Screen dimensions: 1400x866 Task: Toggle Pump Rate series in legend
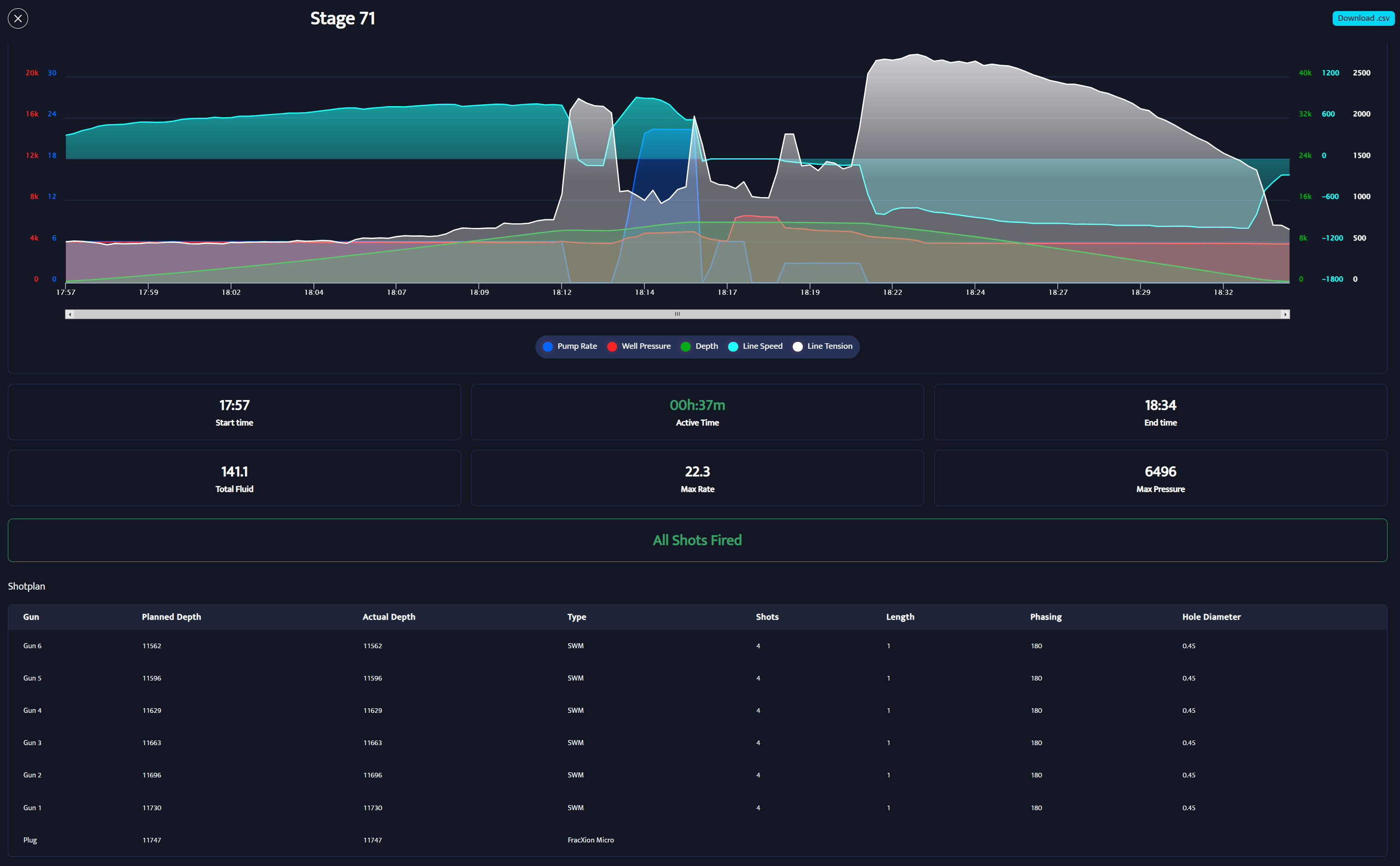569,346
